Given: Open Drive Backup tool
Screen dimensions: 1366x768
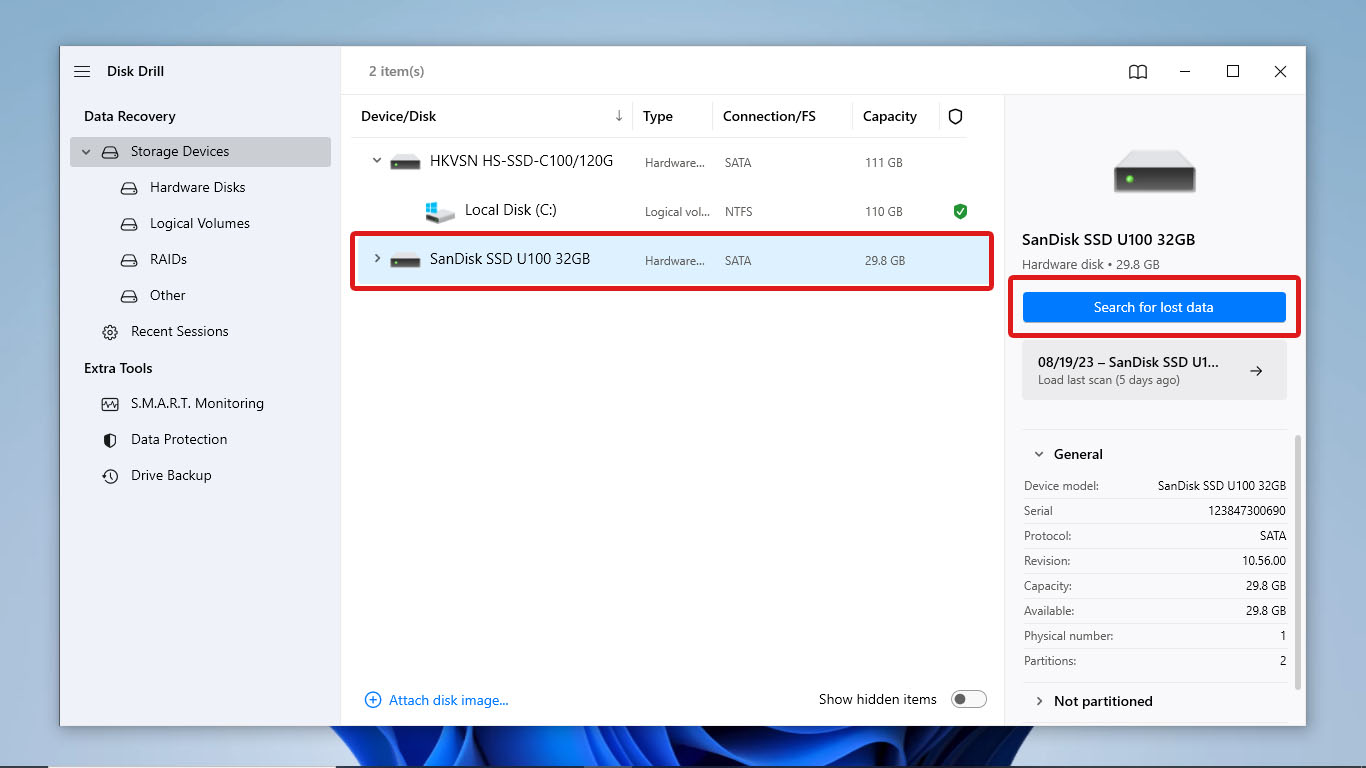Looking at the screenshot, I should (x=171, y=476).
